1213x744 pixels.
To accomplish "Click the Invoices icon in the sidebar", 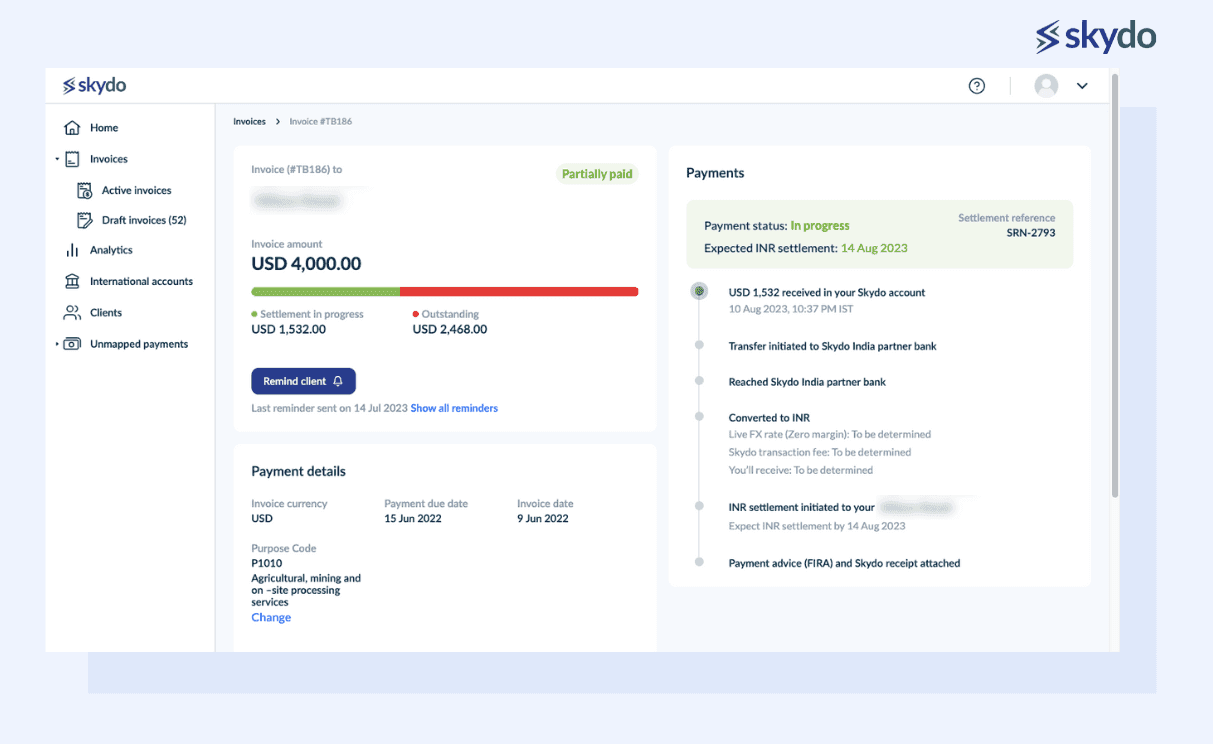I will [x=71, y=158].
